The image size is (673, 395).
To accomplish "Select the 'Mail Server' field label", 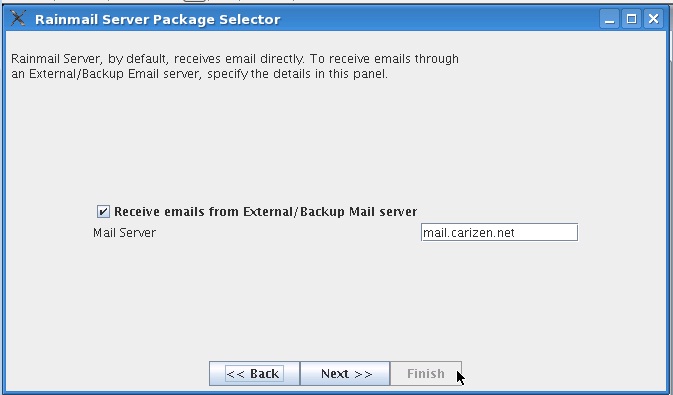I will pos(124,233).
